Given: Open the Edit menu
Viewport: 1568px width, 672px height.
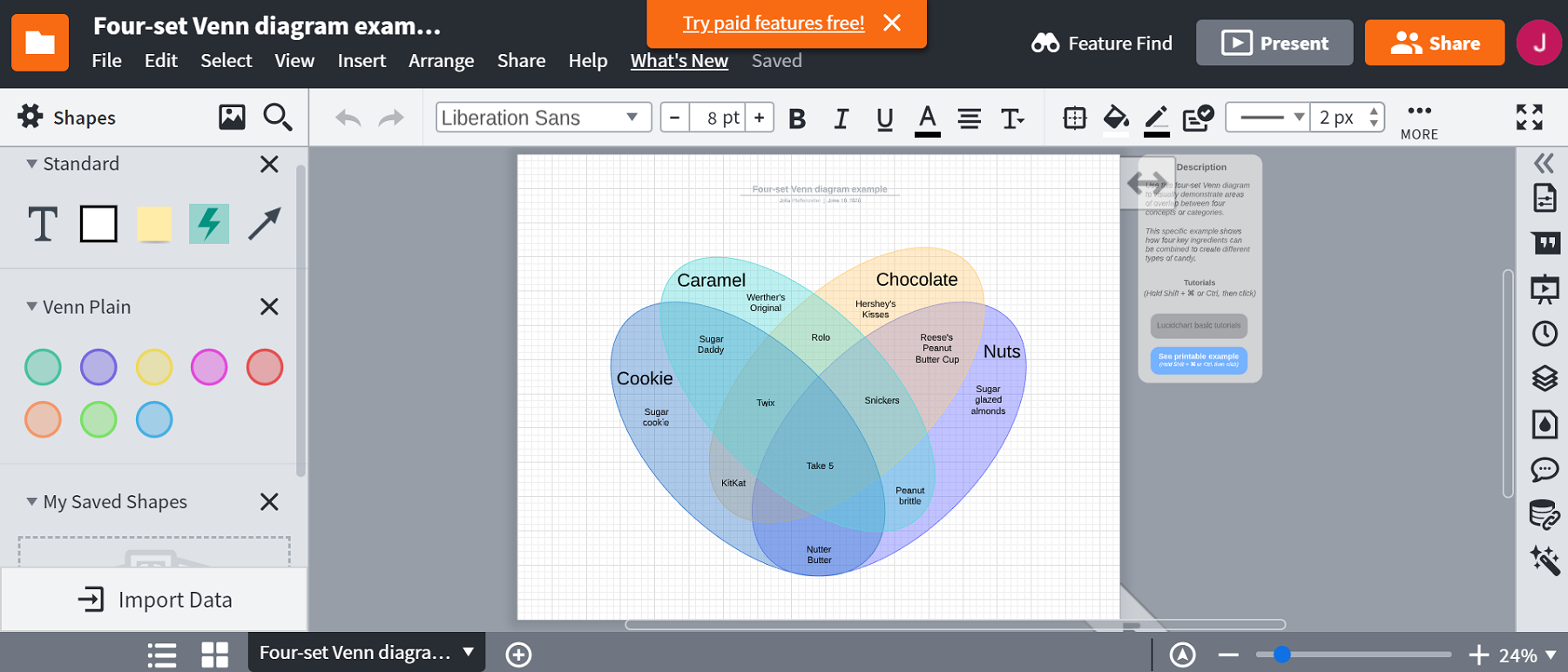Looking at the screenshot, I should (x=161, y=61).
